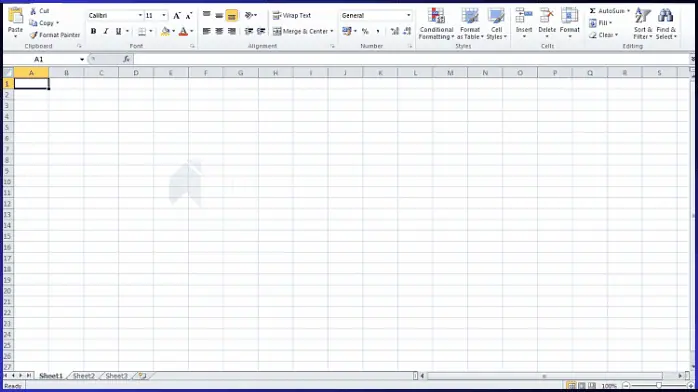This screenshot has height=392, width=698.
Task: Click Increase Decimal icon
Action: pyautogui.click(x=394, y=31)
